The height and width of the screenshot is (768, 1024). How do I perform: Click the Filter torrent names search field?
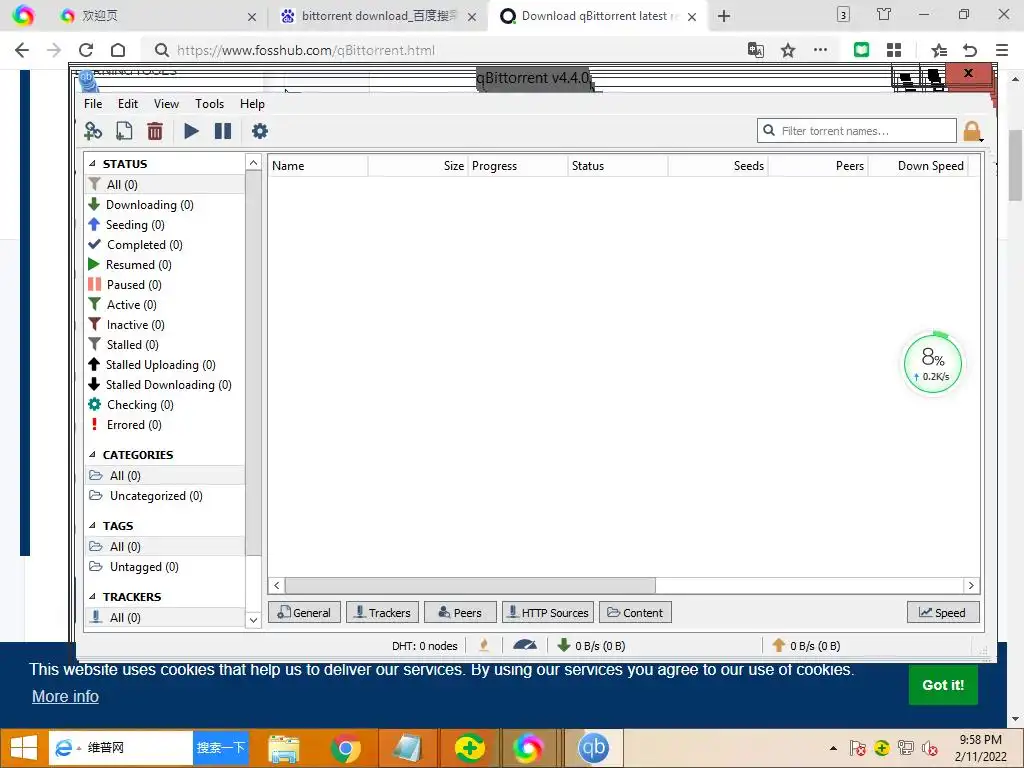[857, 131]
